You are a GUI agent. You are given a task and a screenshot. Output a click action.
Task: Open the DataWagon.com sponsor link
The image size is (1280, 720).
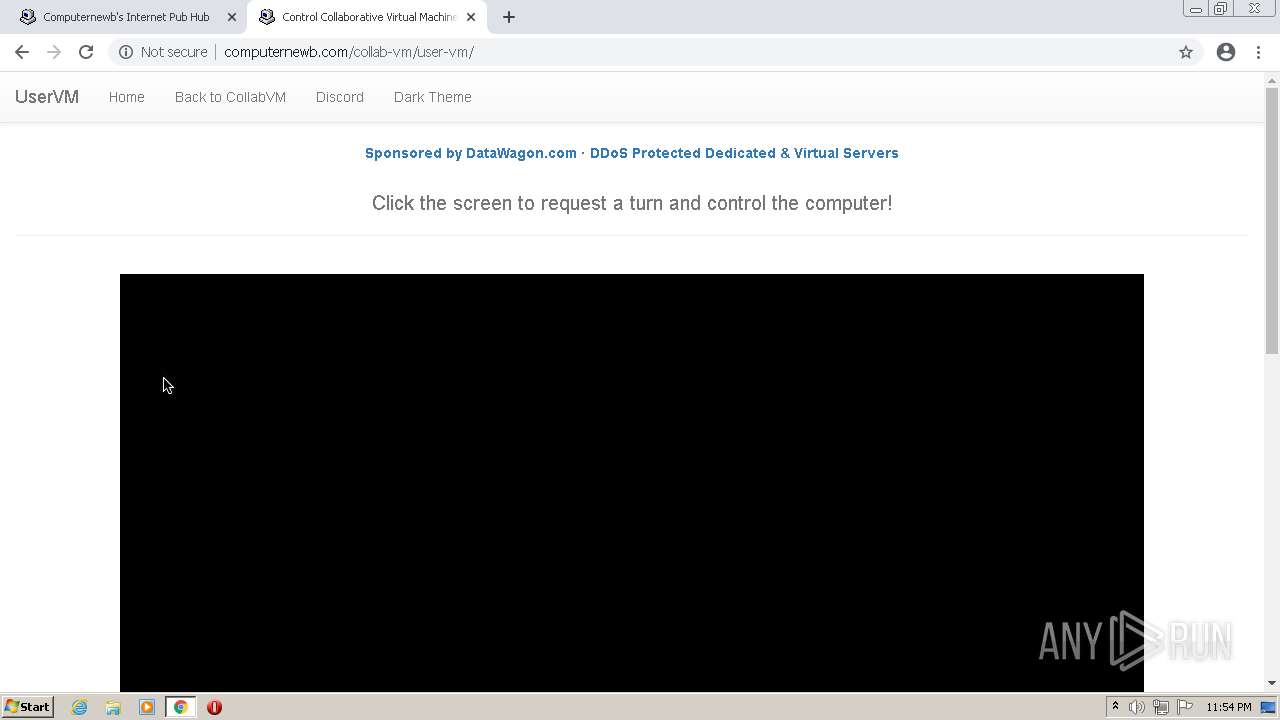point(632,153)
